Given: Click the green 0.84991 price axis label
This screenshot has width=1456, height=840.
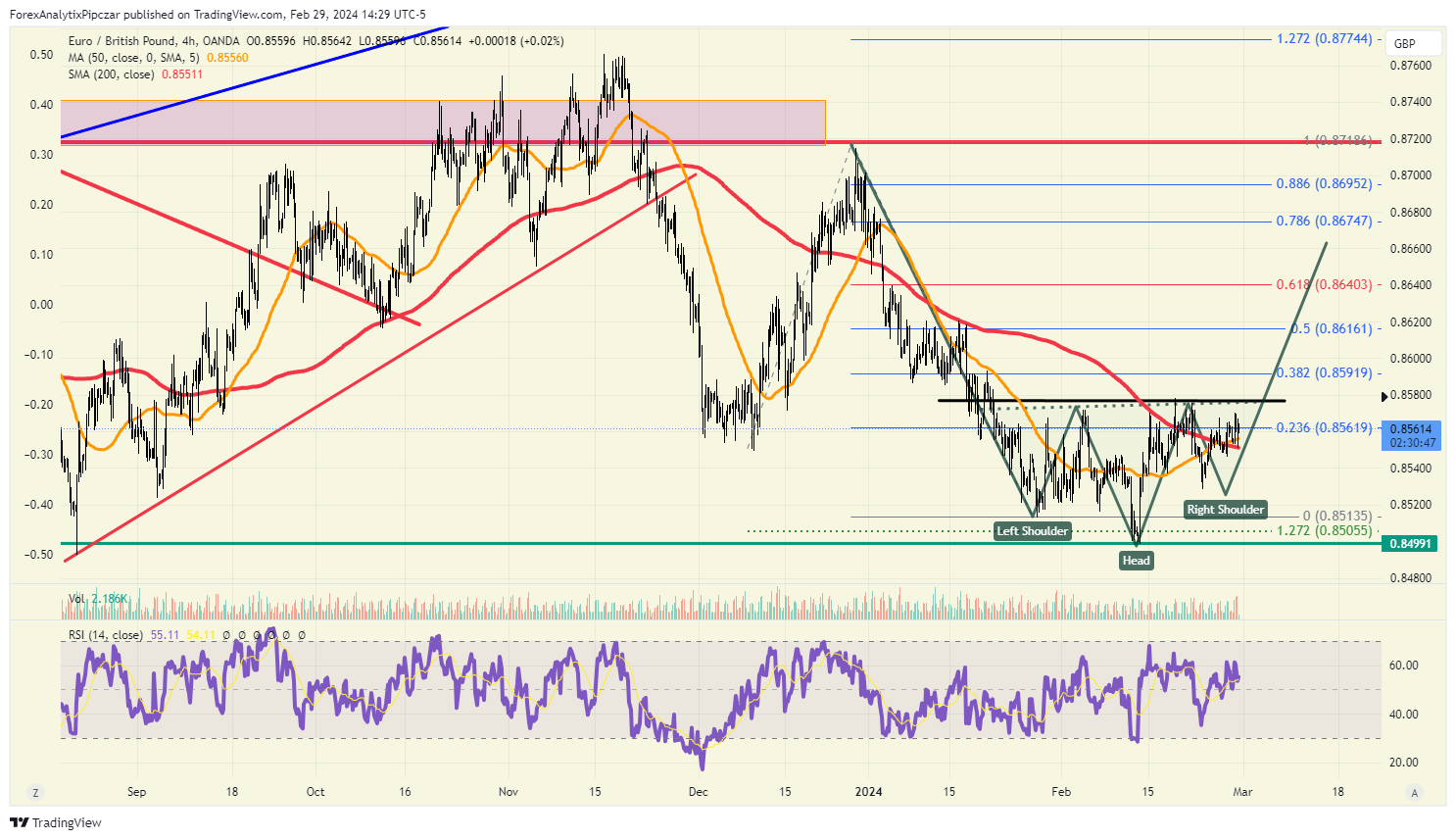Looking at the screenshot, I should (x=1411, y=543).
